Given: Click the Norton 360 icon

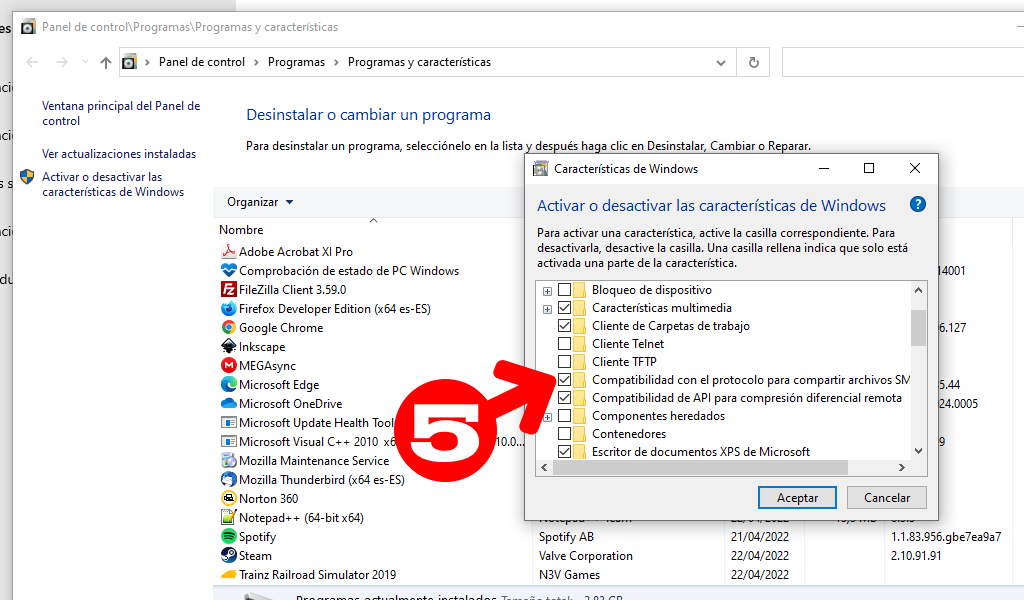Looking at the screenshot, I should (228, 498).
